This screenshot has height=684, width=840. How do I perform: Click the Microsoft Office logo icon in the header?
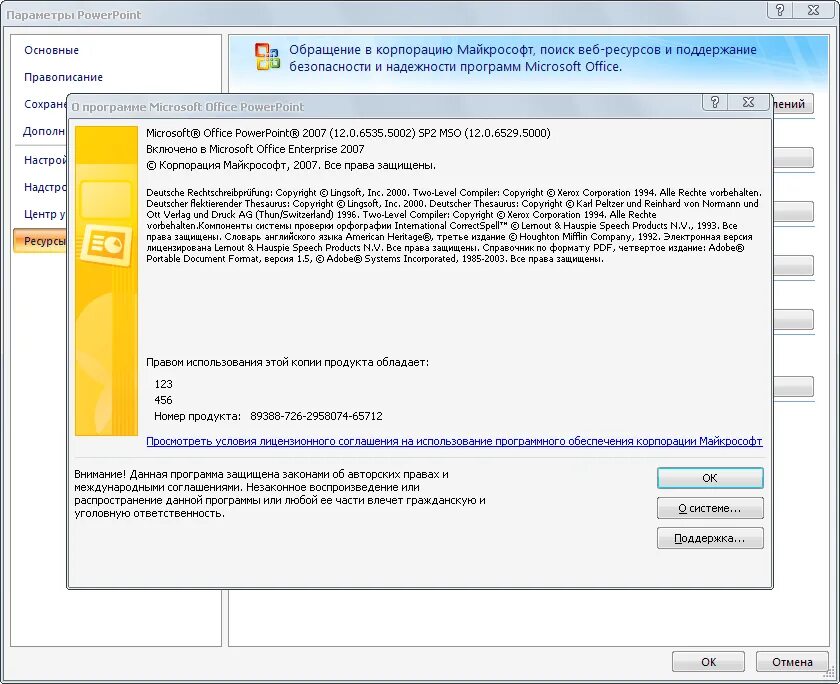[267, 57]
